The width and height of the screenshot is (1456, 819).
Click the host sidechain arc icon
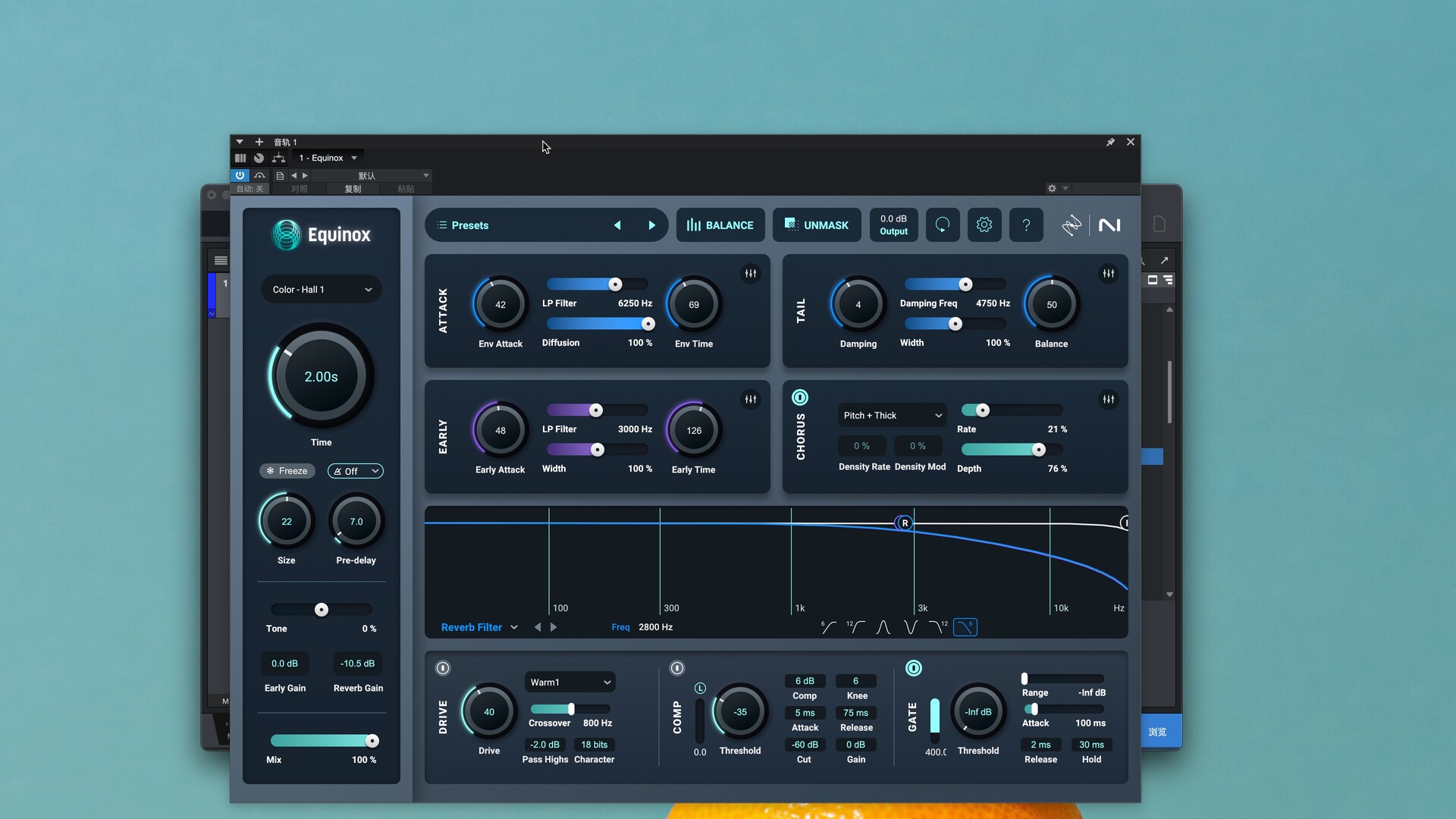tap(259, 176)
